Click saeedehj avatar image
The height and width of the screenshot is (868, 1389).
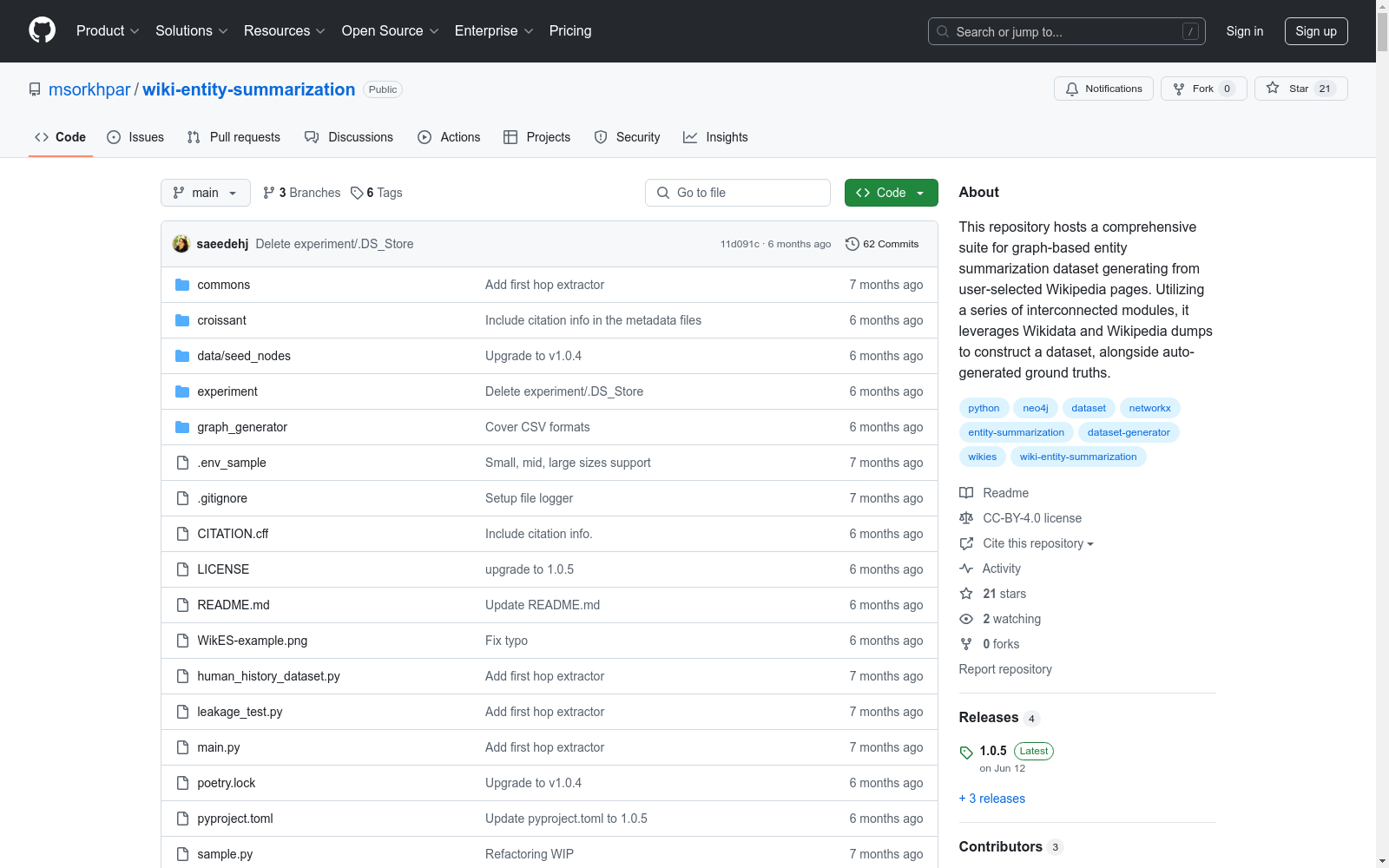point(181,244)
